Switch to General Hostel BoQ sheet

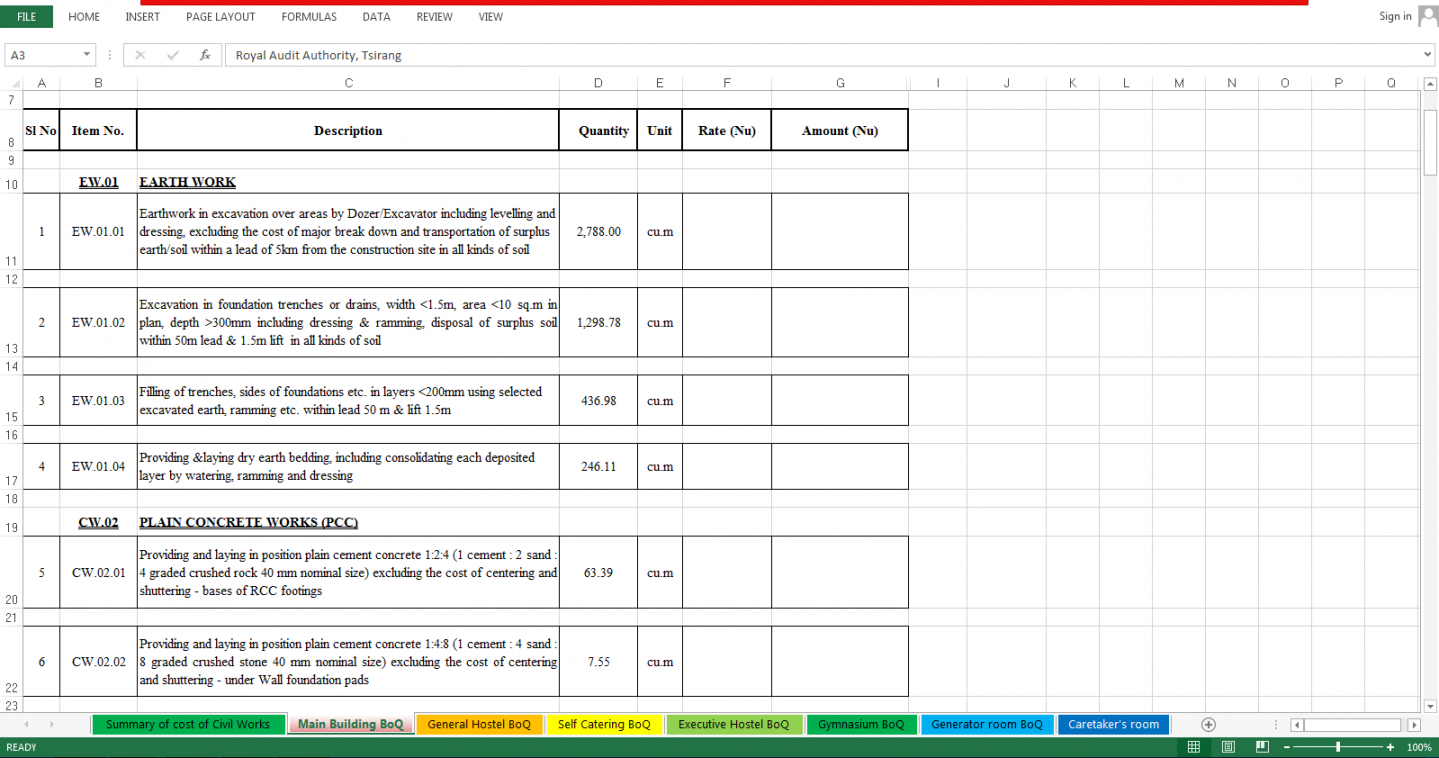[x=479, y=724]
